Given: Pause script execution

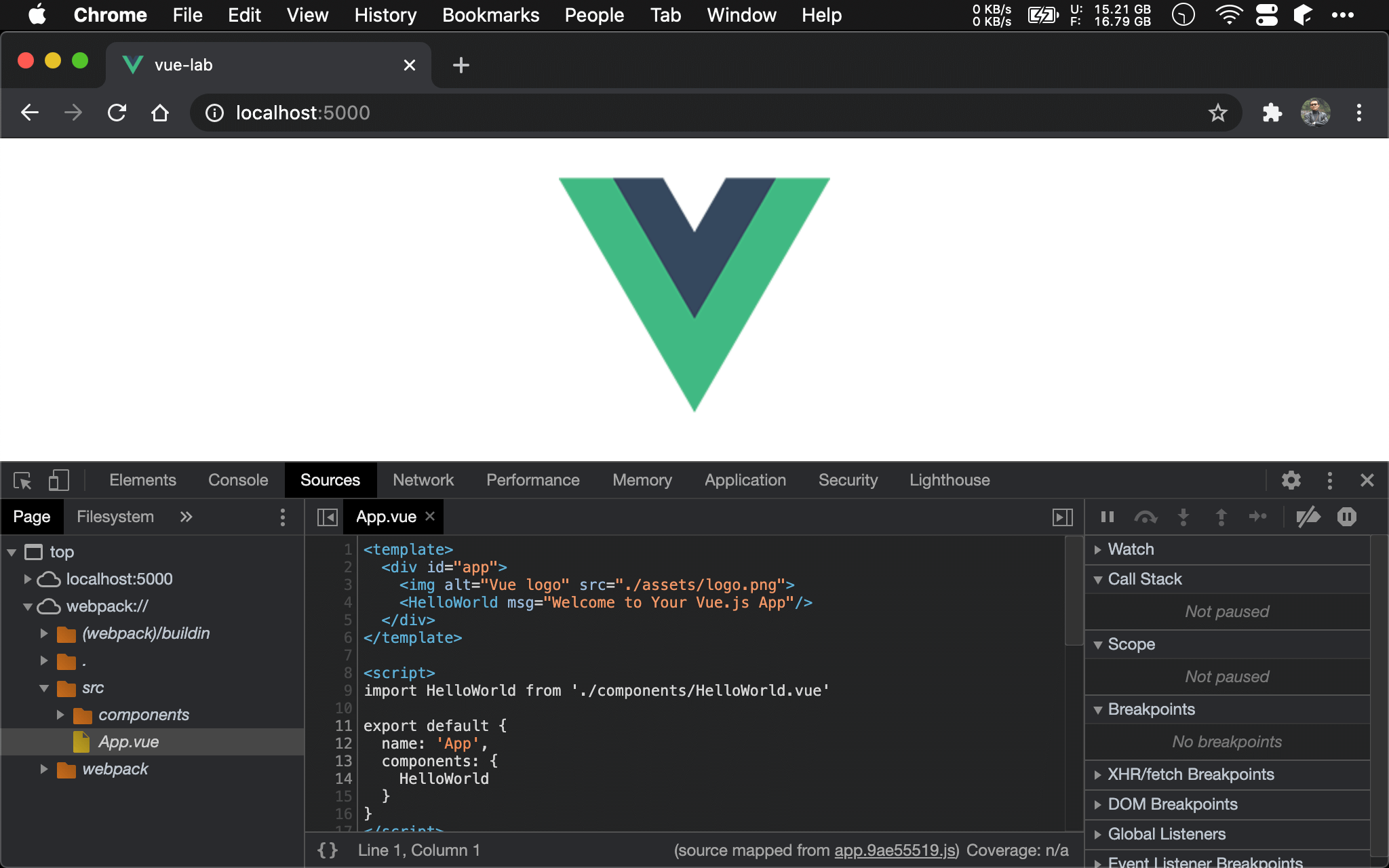Looking at the screenshot, I should point(1108,517).
